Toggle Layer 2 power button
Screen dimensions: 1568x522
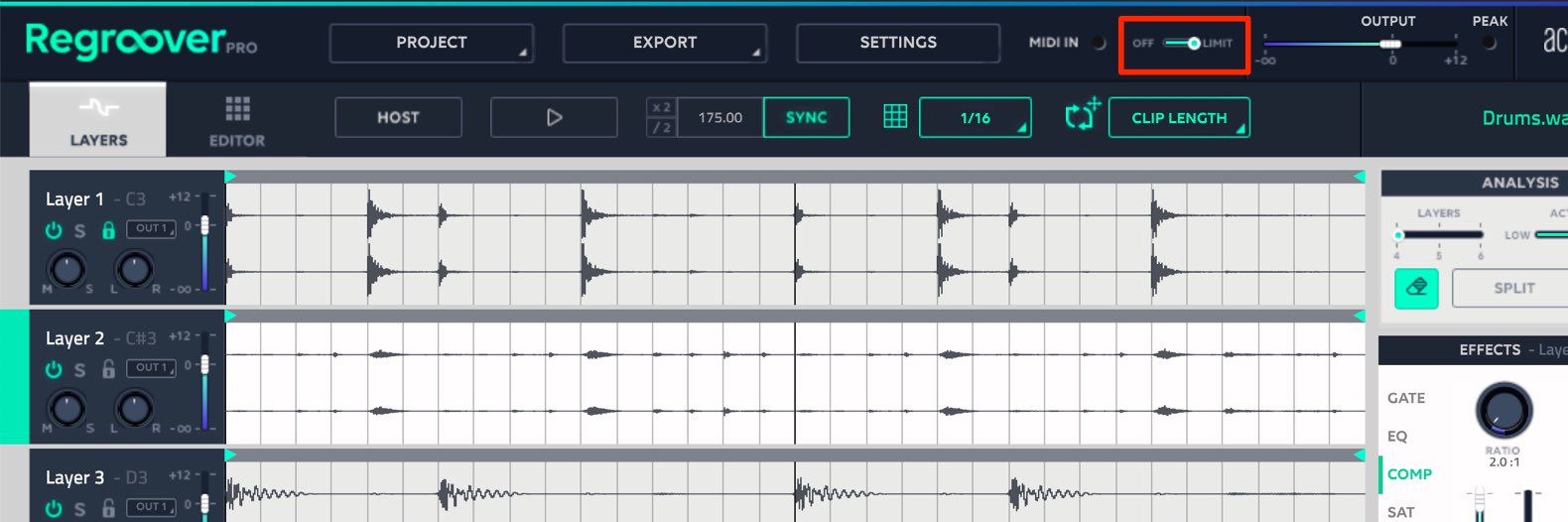54,369
